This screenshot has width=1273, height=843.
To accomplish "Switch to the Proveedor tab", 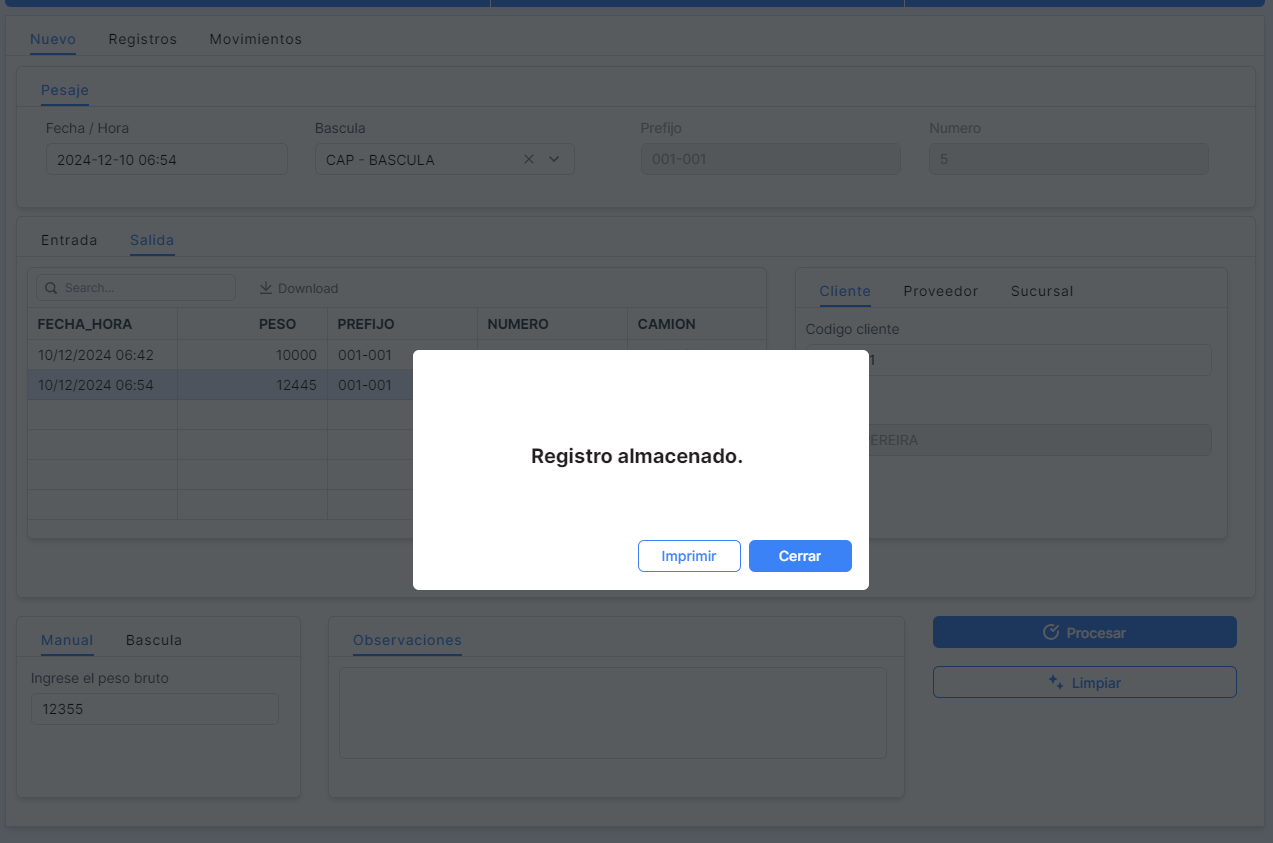I will pyautogui.click(x=940, y=291).
